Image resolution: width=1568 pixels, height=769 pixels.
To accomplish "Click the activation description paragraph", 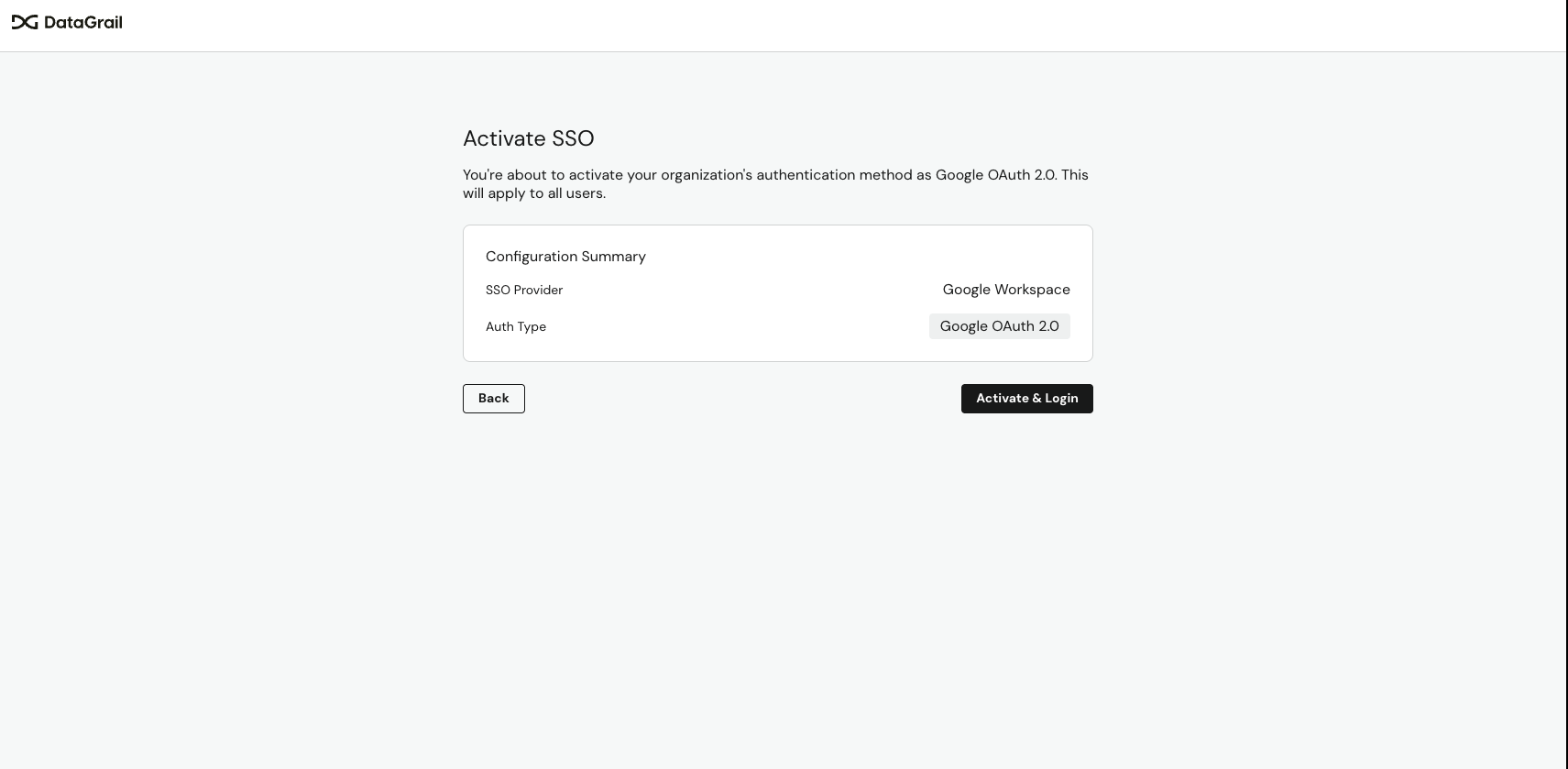I will [x=775, y=184].
